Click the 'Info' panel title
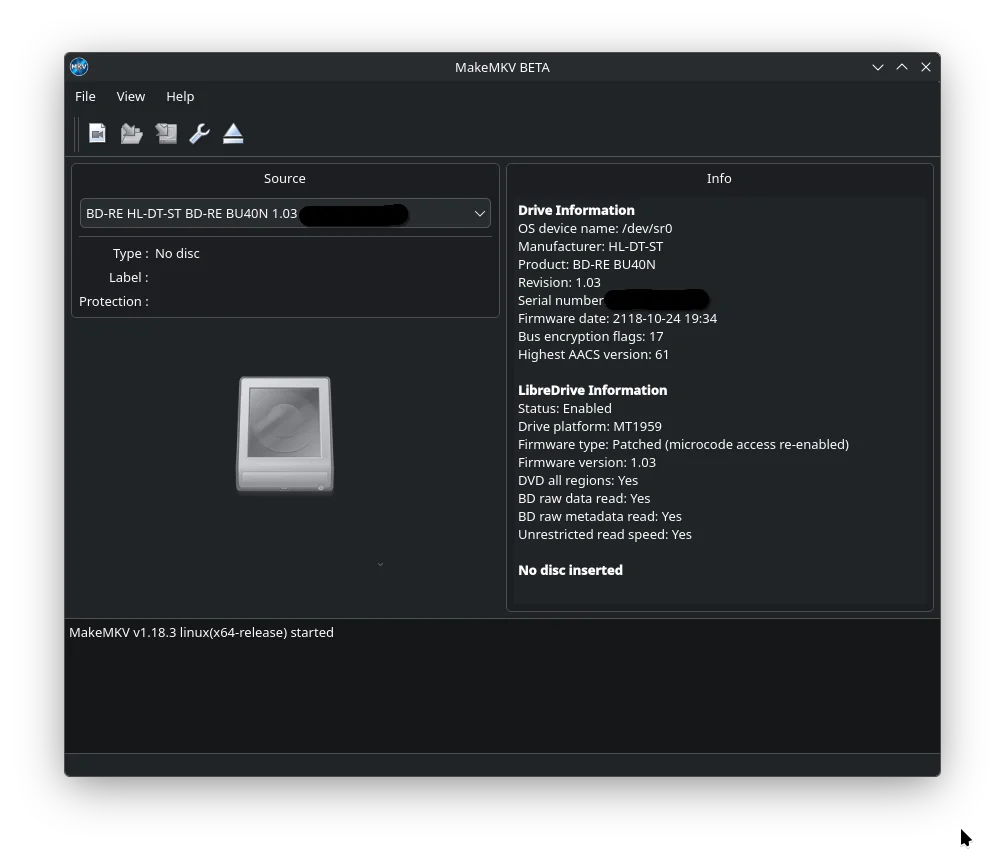The width and height of the screenshot is (1005, 853). point(718,178)
